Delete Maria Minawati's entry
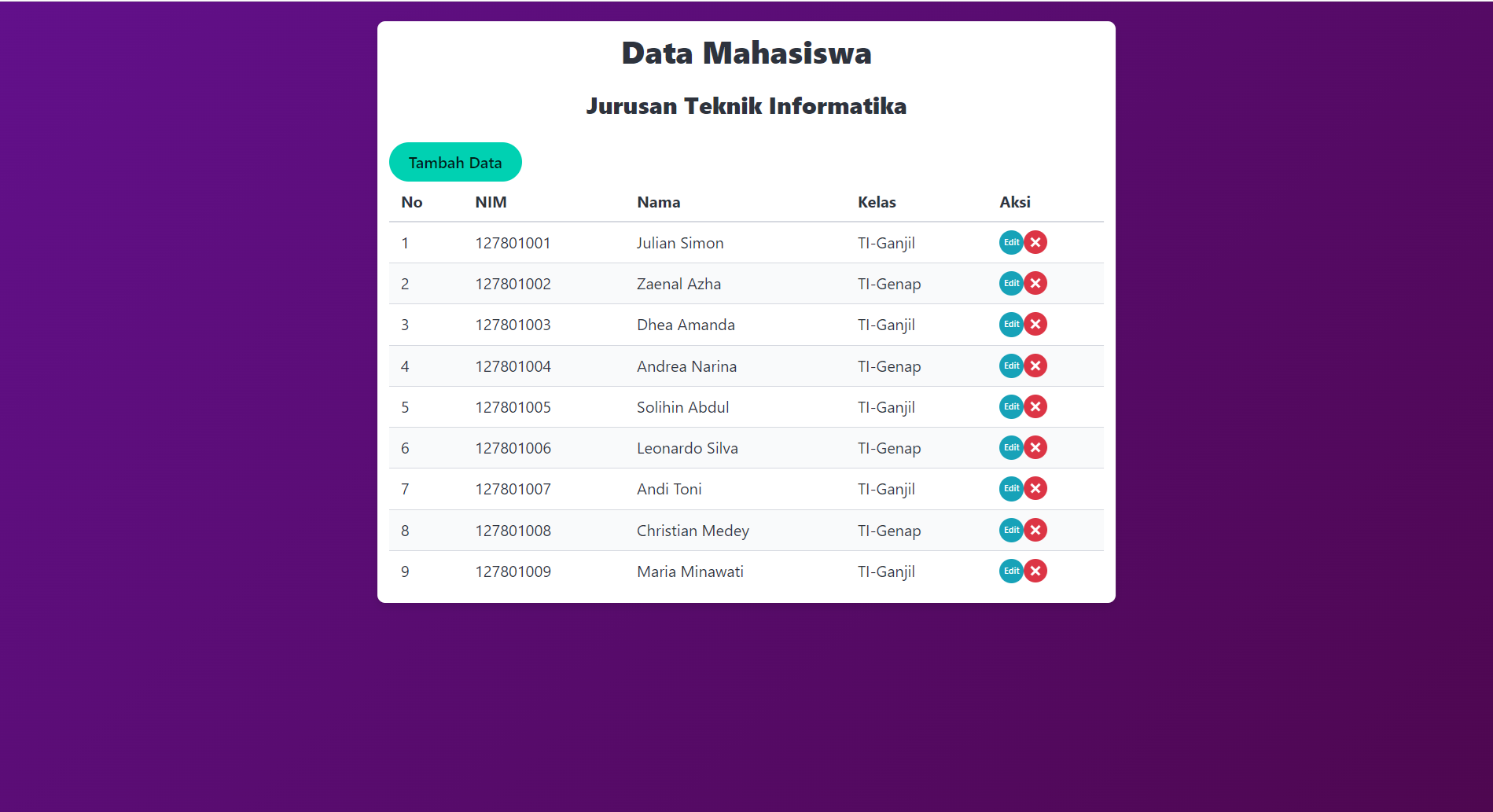1493x812 pixels. click(1035, 571)
